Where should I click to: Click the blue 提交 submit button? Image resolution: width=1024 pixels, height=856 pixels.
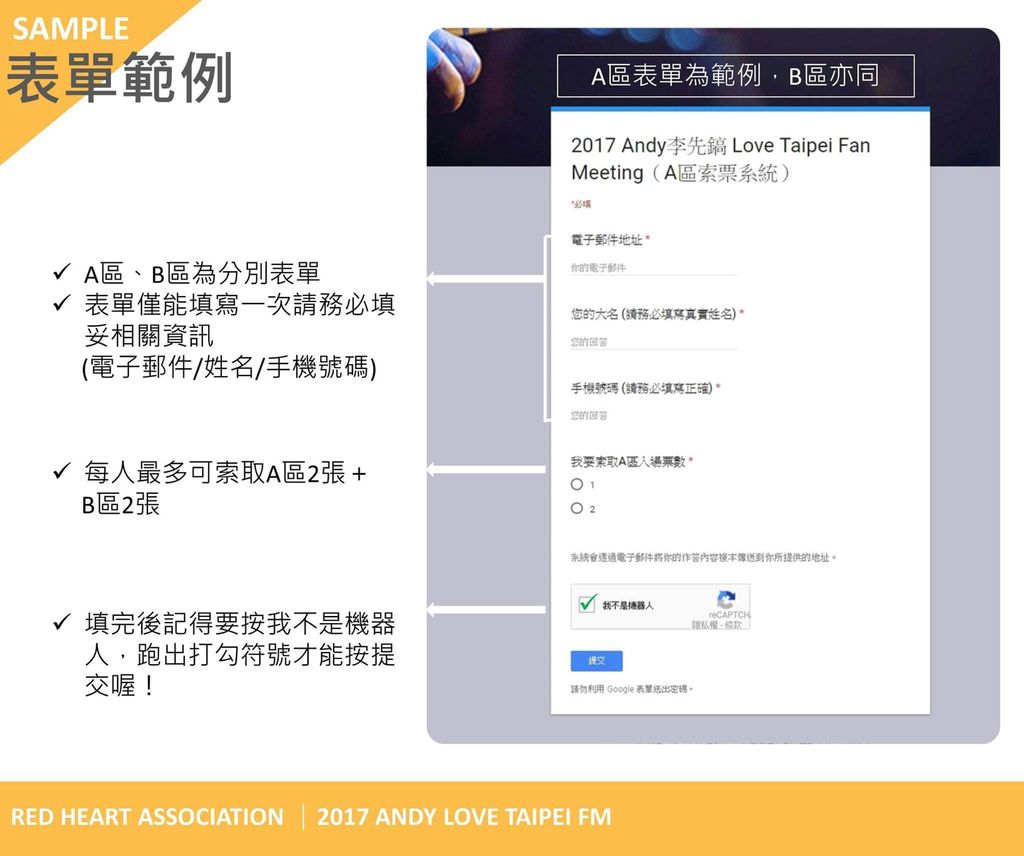point(596,661)
